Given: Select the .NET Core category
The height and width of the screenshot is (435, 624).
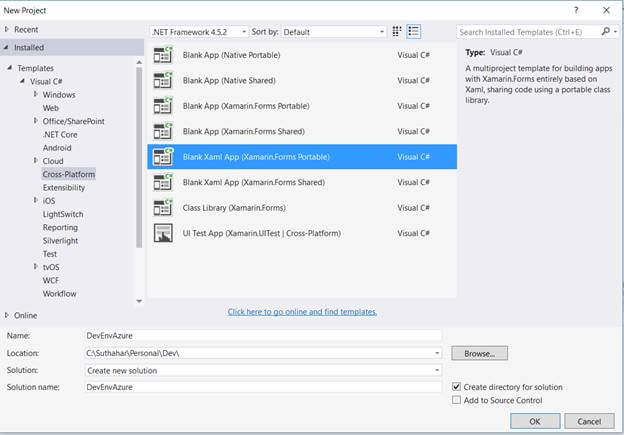Looking at the screenshot, I should coord(60,135).
